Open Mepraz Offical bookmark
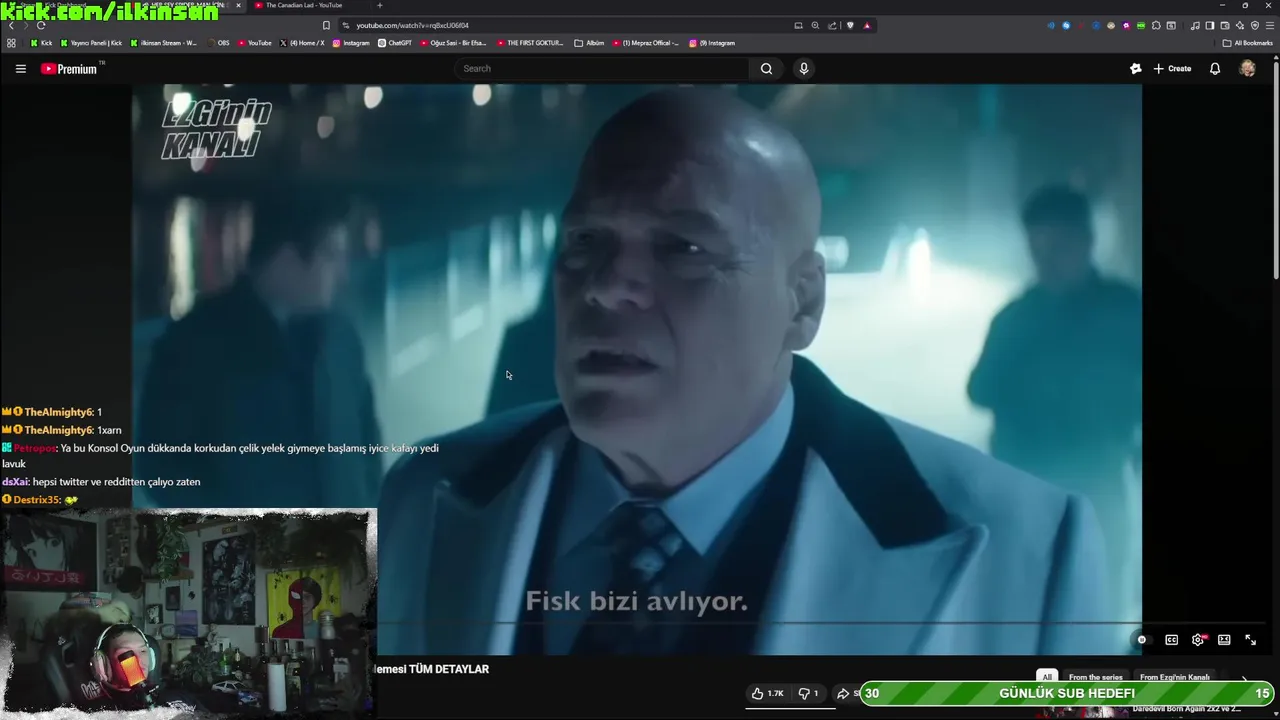1280x720 pixels. click(646, 43)
